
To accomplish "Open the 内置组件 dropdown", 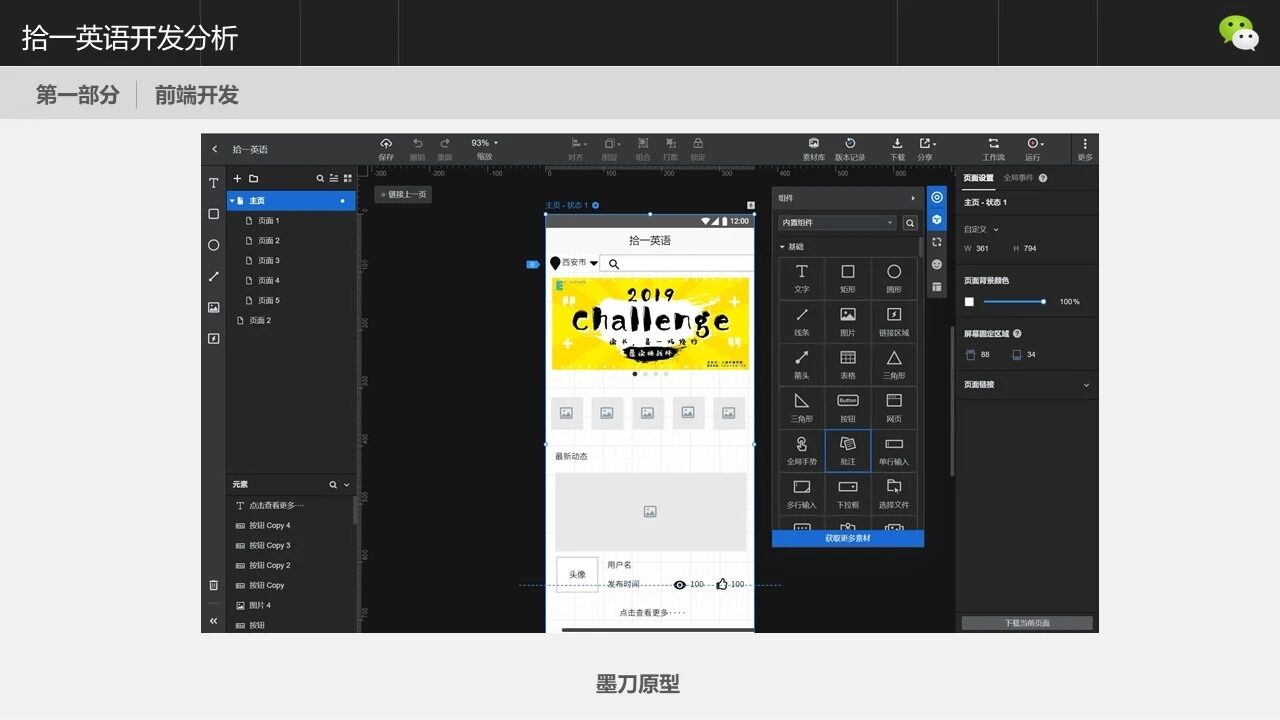I will (837, 223).
